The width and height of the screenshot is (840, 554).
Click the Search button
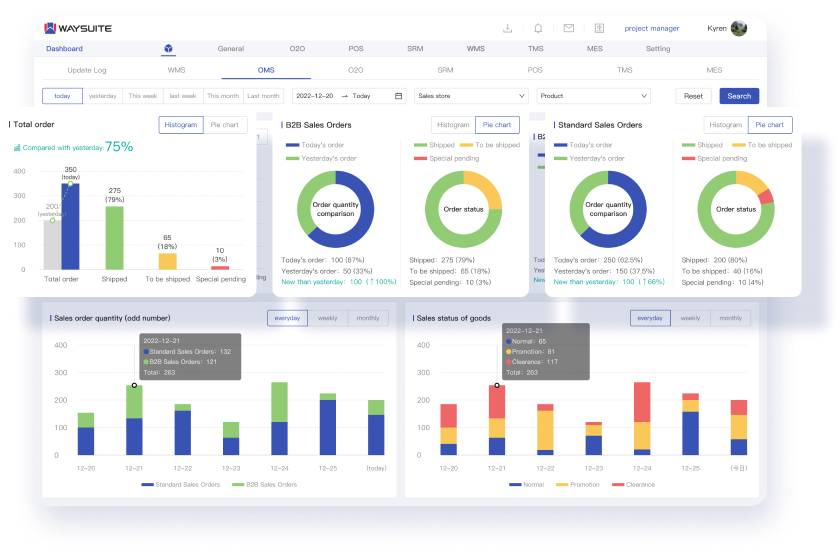(x=739, y=96)
